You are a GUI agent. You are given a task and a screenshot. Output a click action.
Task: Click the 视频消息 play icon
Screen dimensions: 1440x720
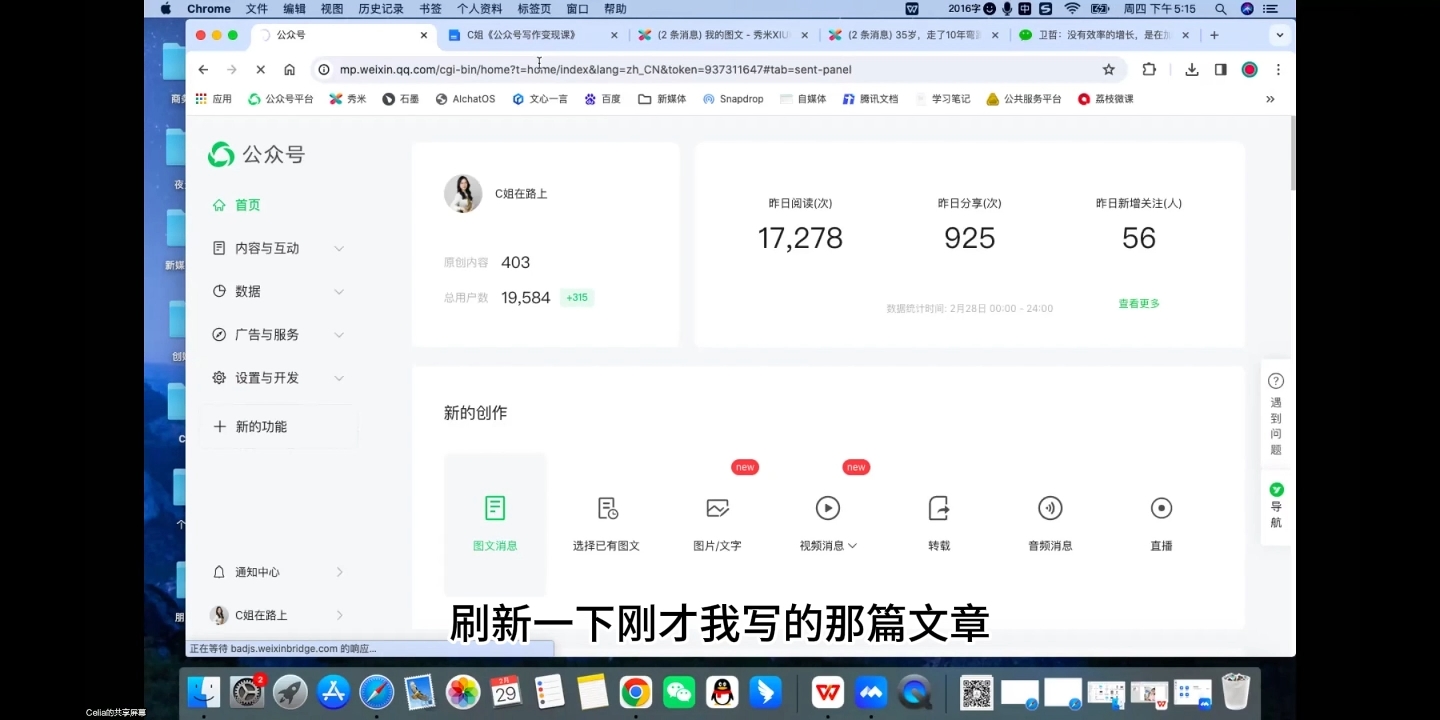coord(827,507)
